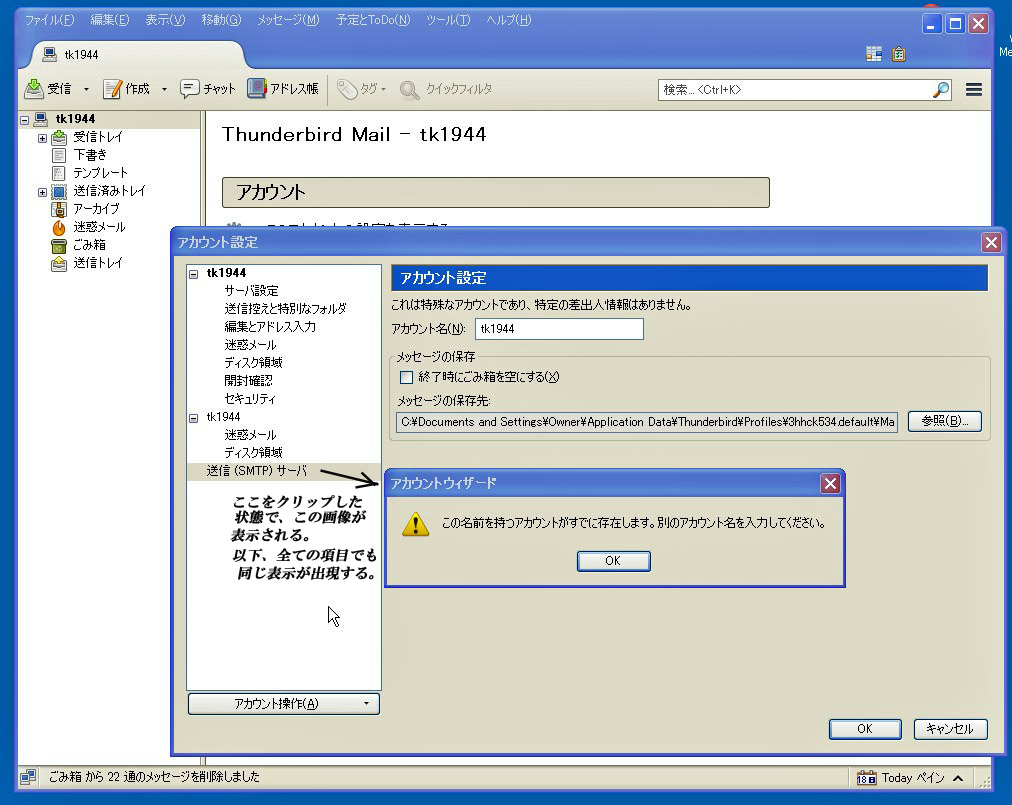Click キャンセル in the account settings dialog
1012x805 pixels.
pyautogui.click(x=950, y=729)
